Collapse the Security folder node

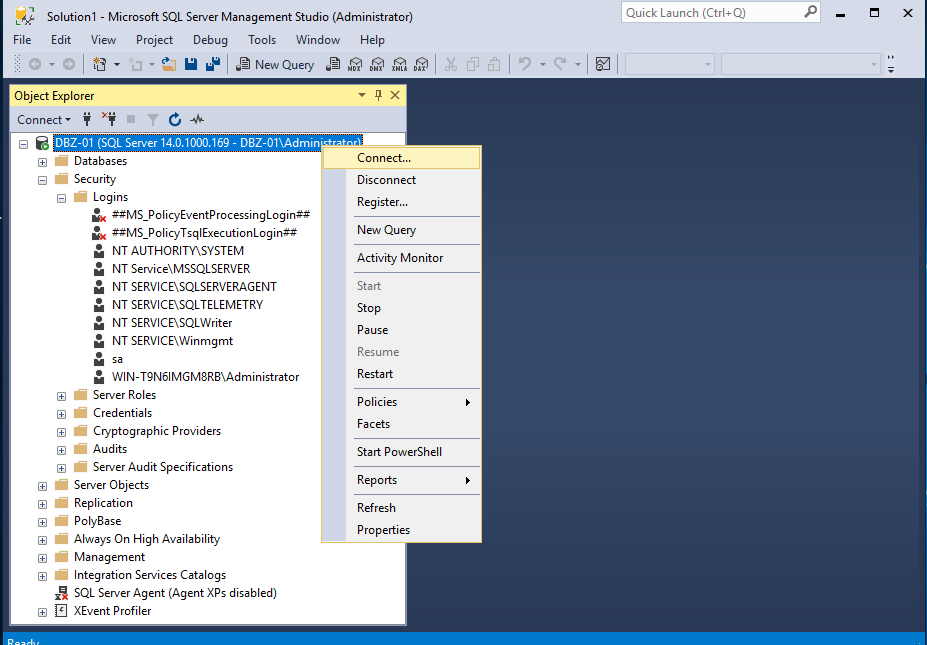(x=43, y=180)
